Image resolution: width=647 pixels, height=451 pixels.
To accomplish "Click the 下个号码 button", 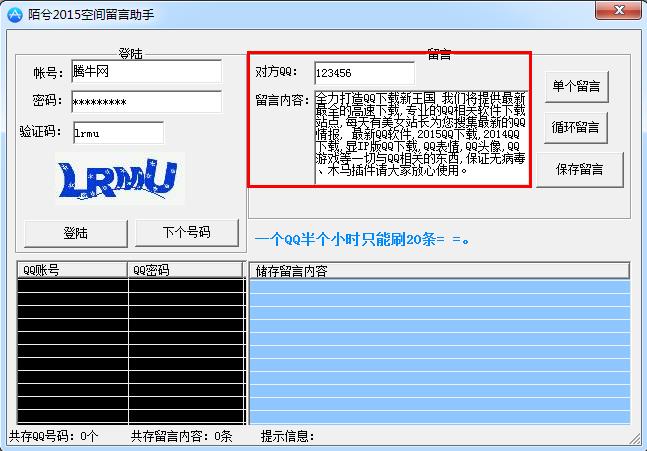I will point(187,232).
